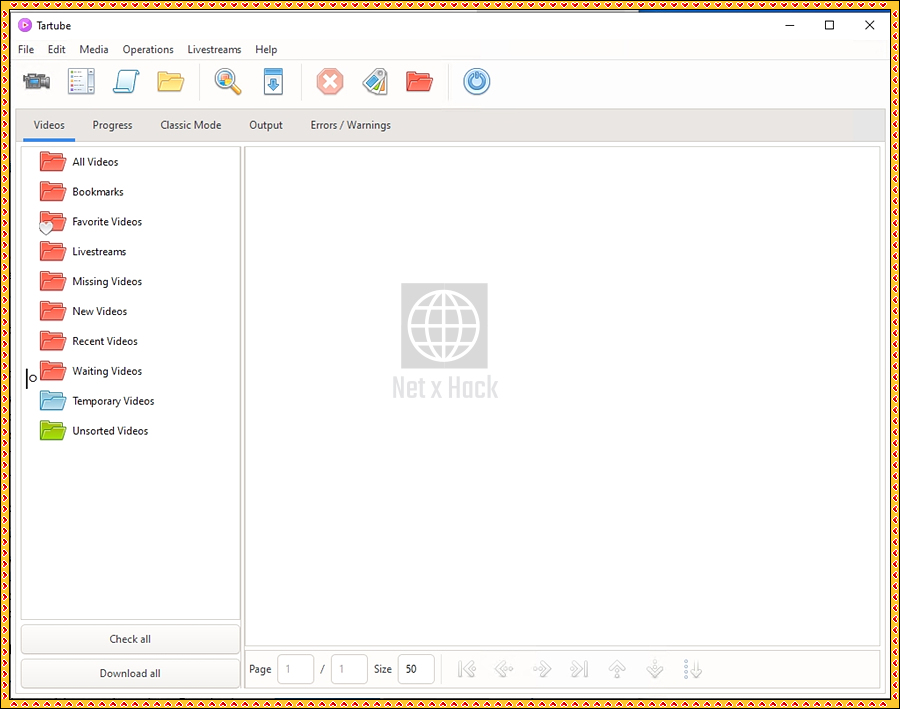Select the Recent Videos folder

[131, 341]
